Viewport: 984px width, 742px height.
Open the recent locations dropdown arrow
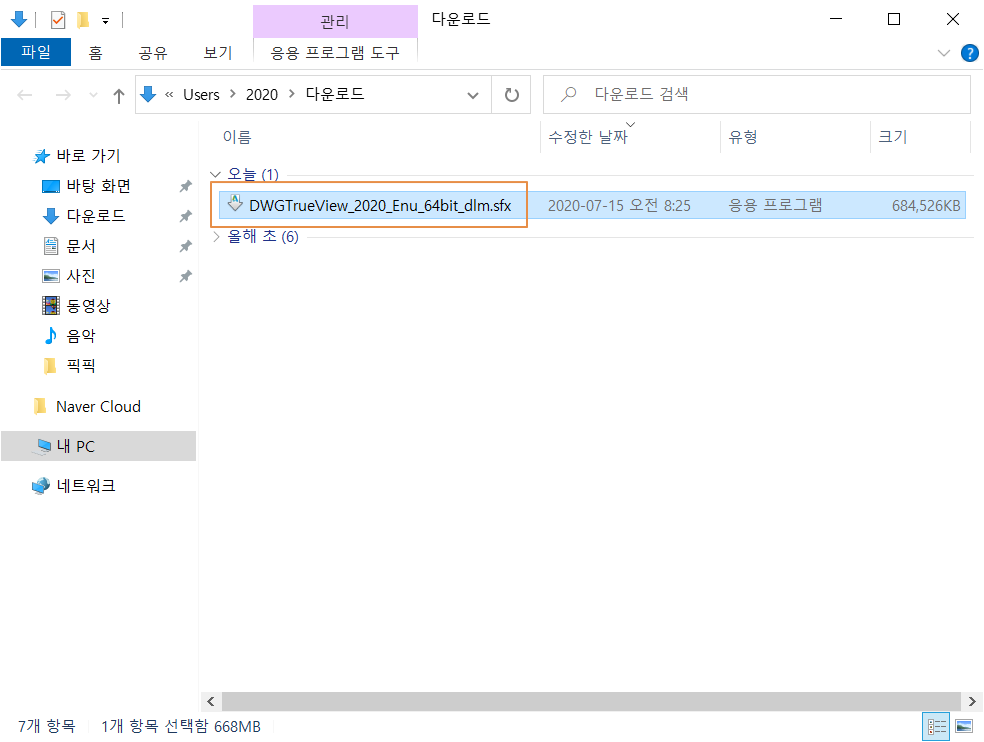pos(94,95)
